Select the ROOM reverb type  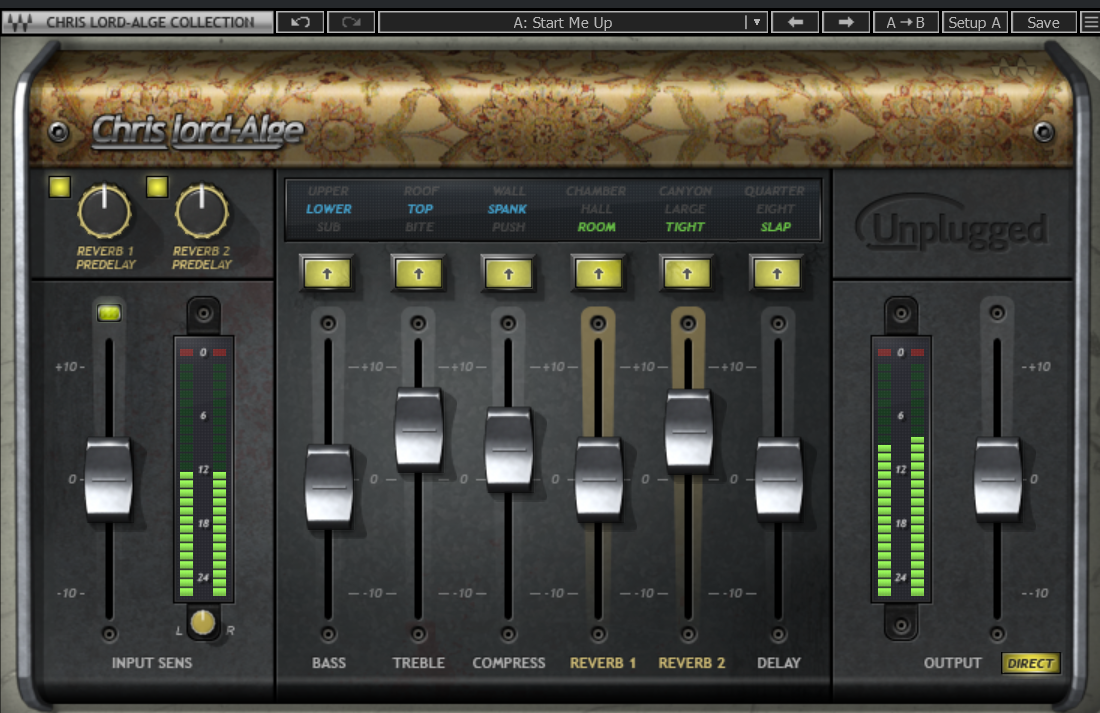(596, 227)
